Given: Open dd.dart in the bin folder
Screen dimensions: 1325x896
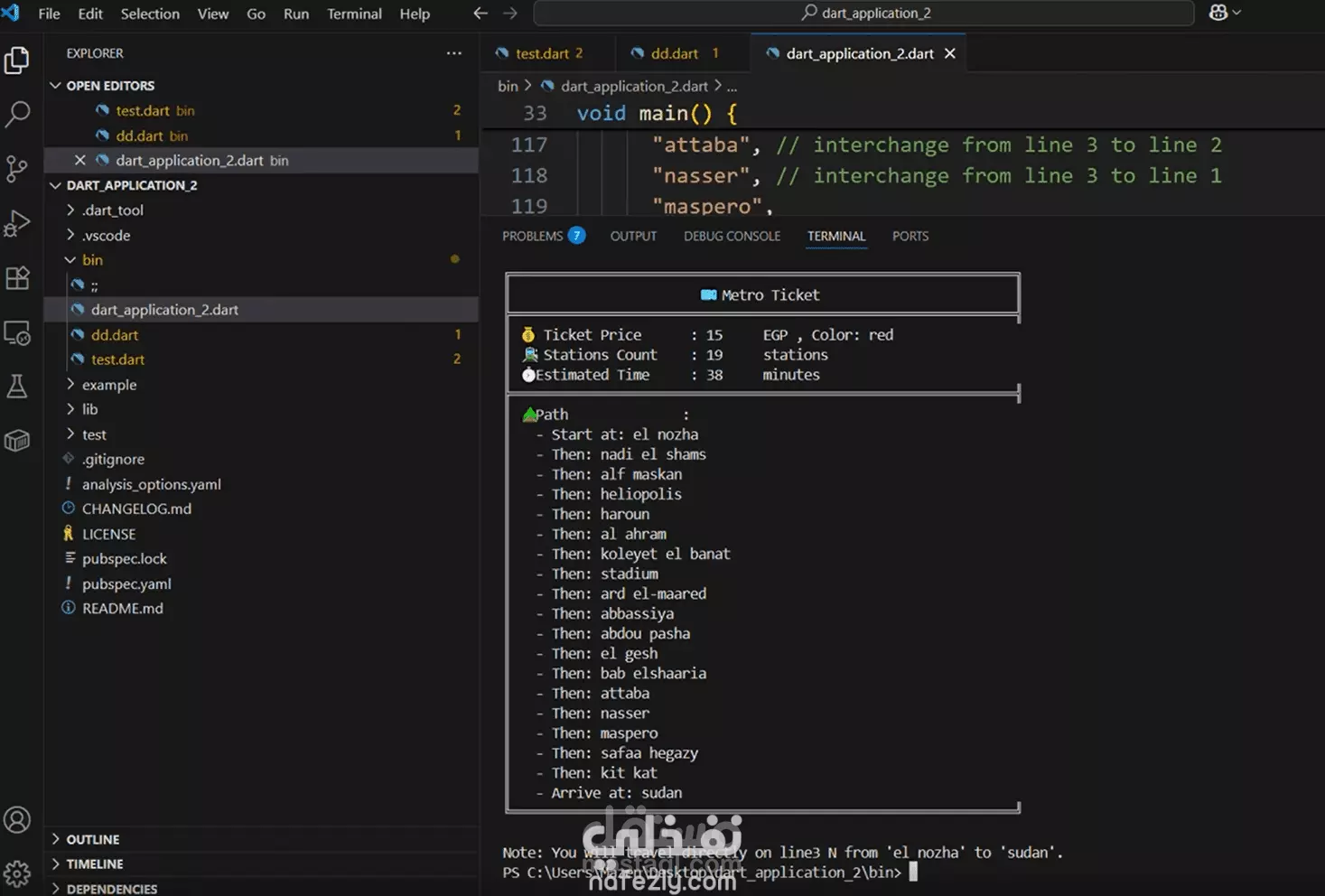Looking at the screenshot, I should pos(261,334).
